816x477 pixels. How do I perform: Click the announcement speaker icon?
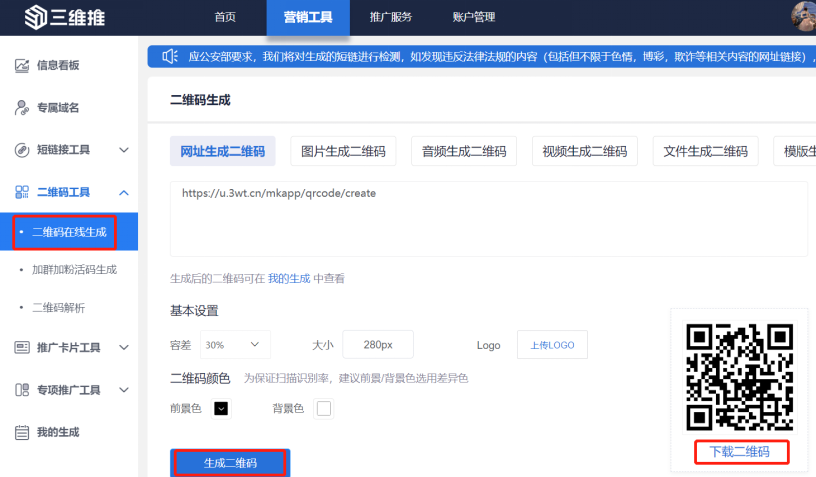tap(170, 56)
